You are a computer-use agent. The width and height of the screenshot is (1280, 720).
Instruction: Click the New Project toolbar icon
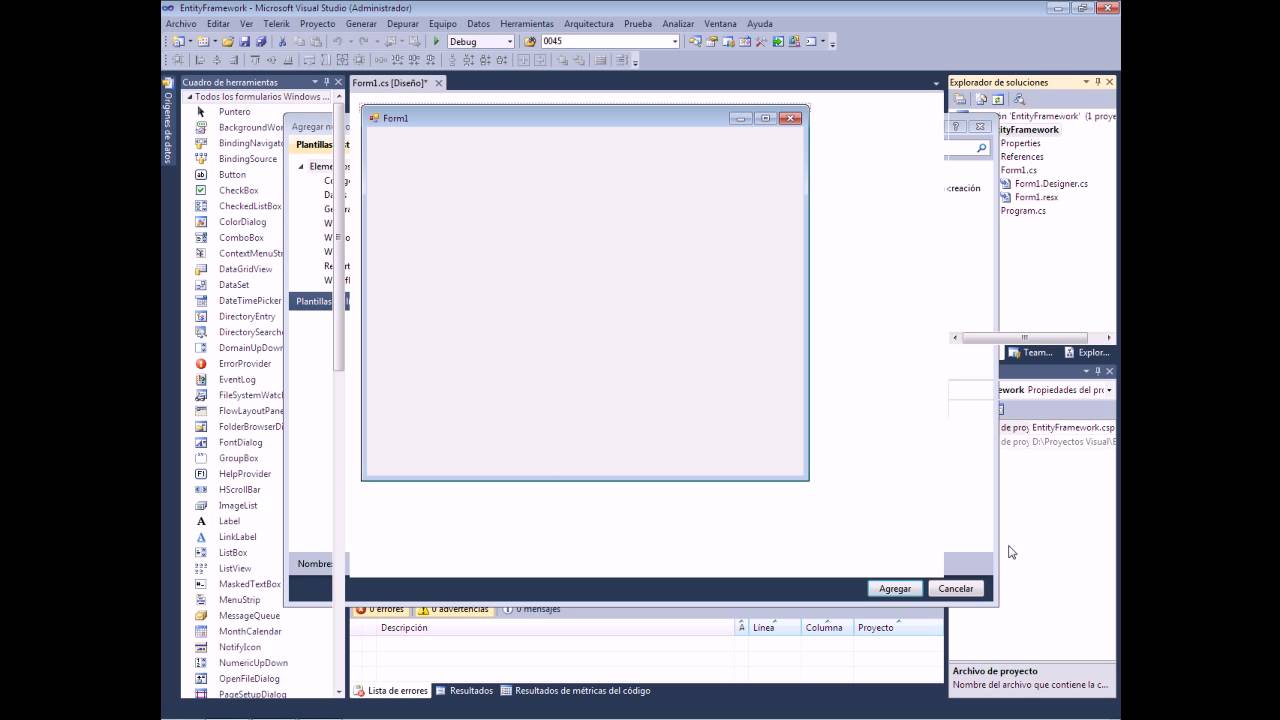[x=179, y=41]
